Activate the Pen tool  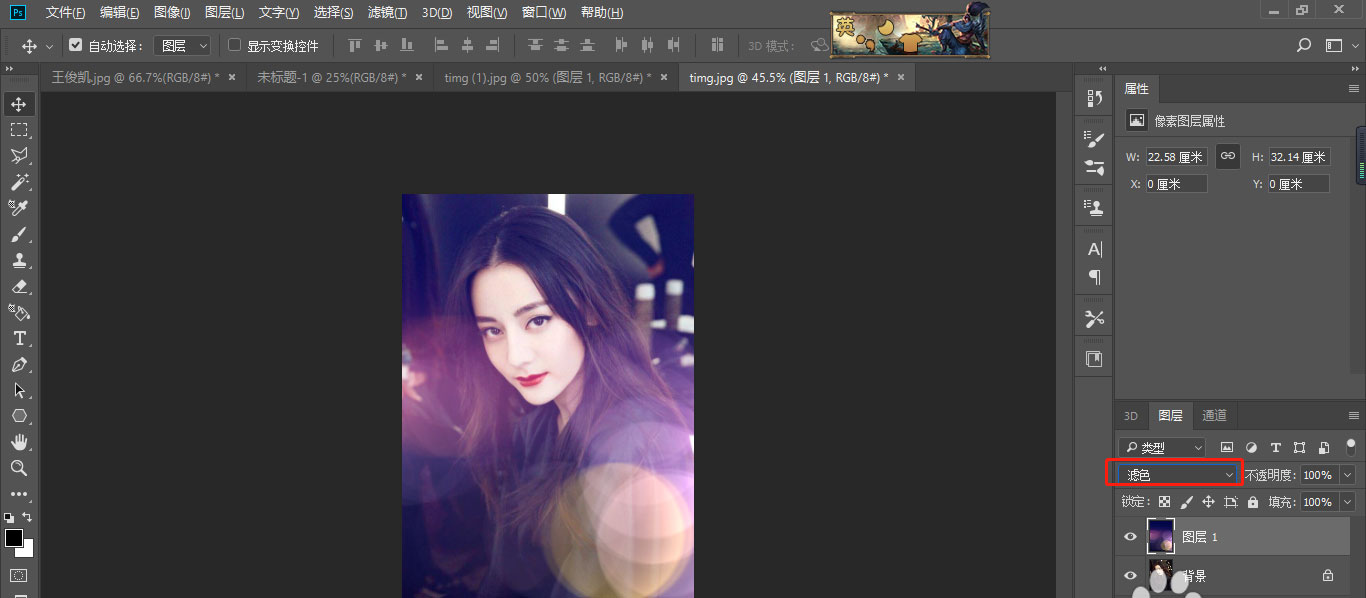click(19, 365)
